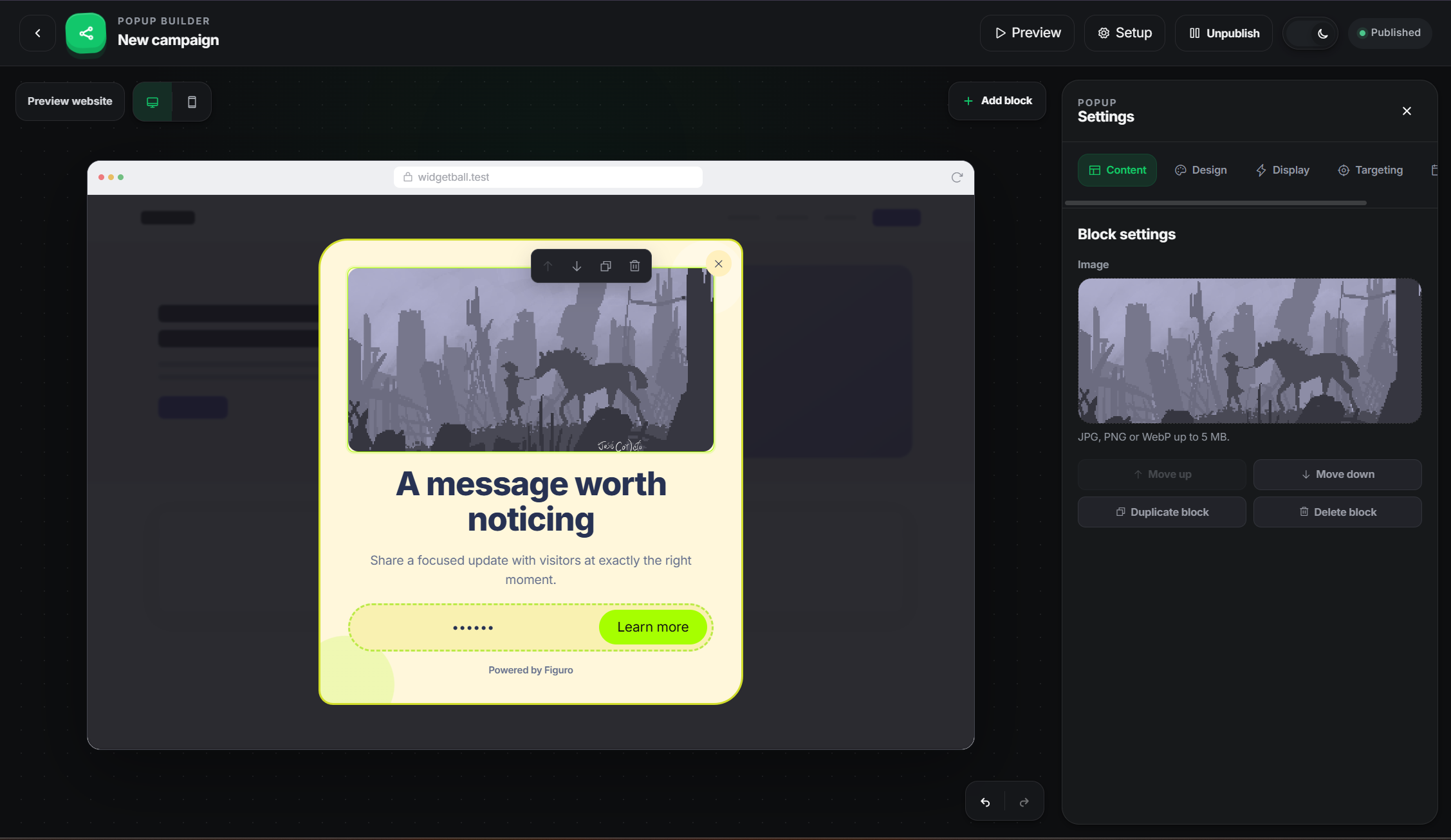Duplicate the selected block
1451x840 pixels.
pos(1162,512)
